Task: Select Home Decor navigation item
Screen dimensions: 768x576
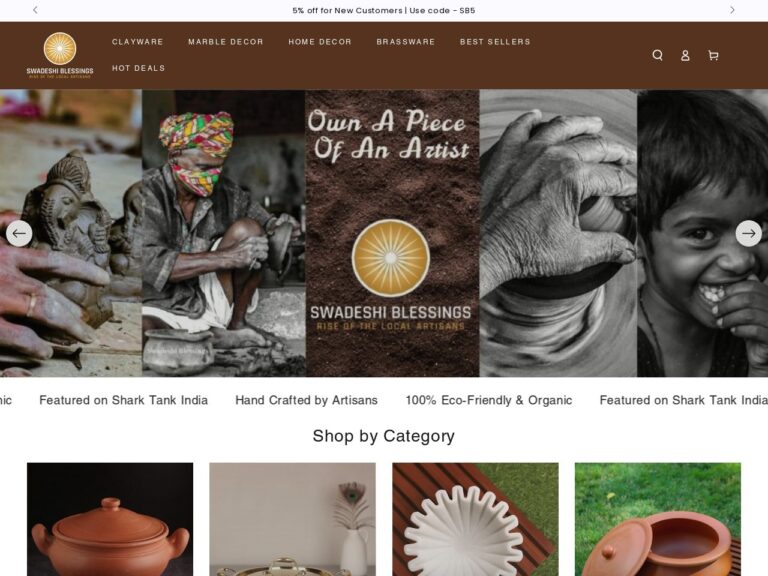Action: point(320,42)
